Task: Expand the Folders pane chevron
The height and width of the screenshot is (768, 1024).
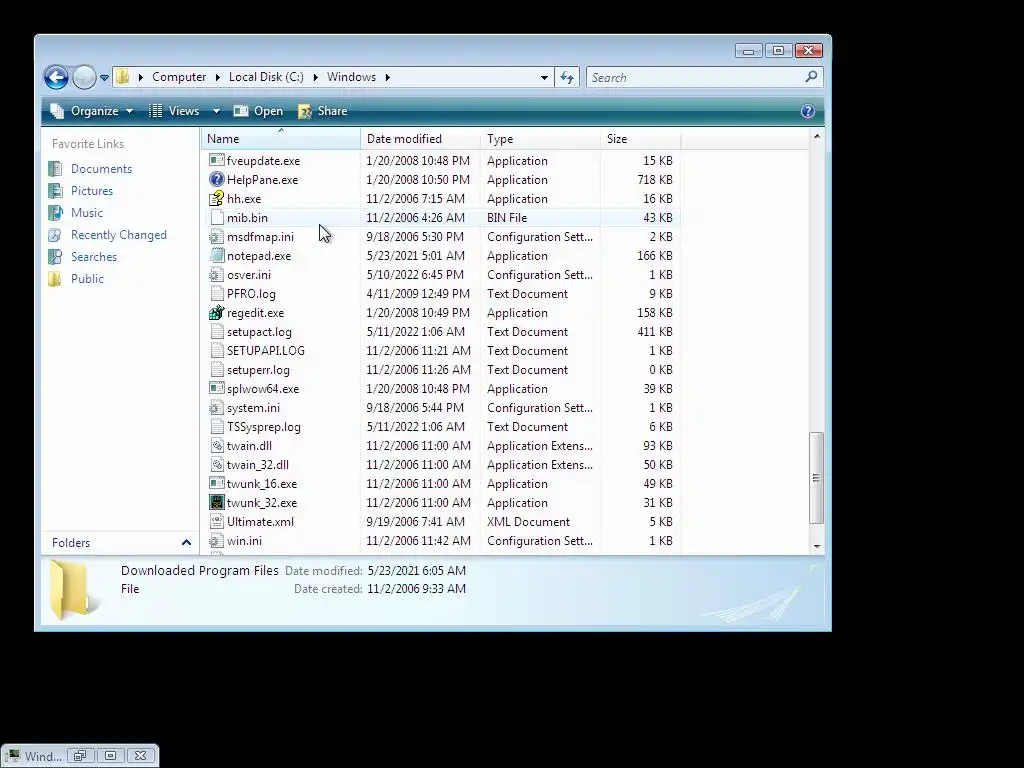Action: click(x=186, y=543)
